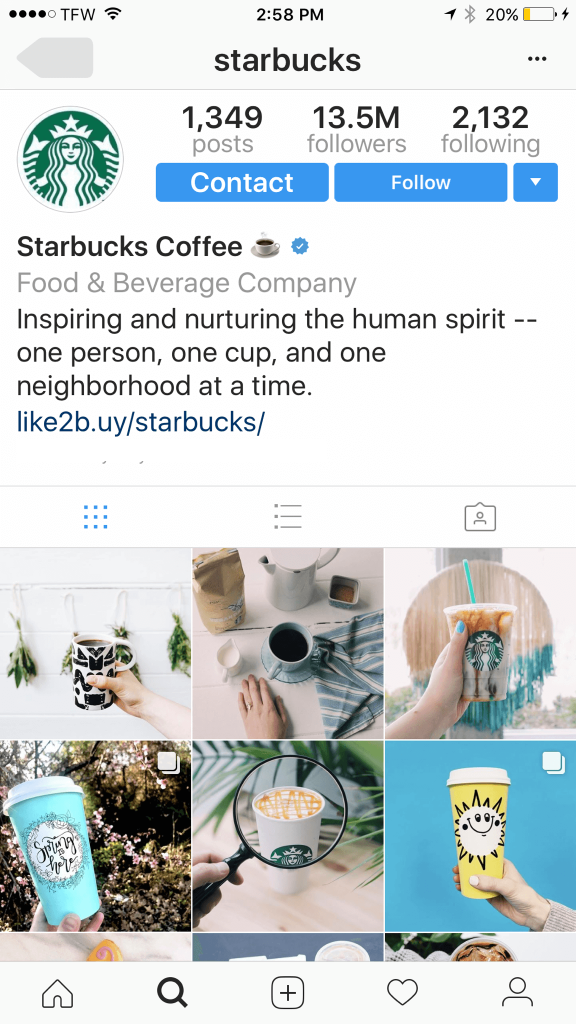Follow the starbucks account
The width and height of the screenshot is (576, 1024).
(421, 182)
